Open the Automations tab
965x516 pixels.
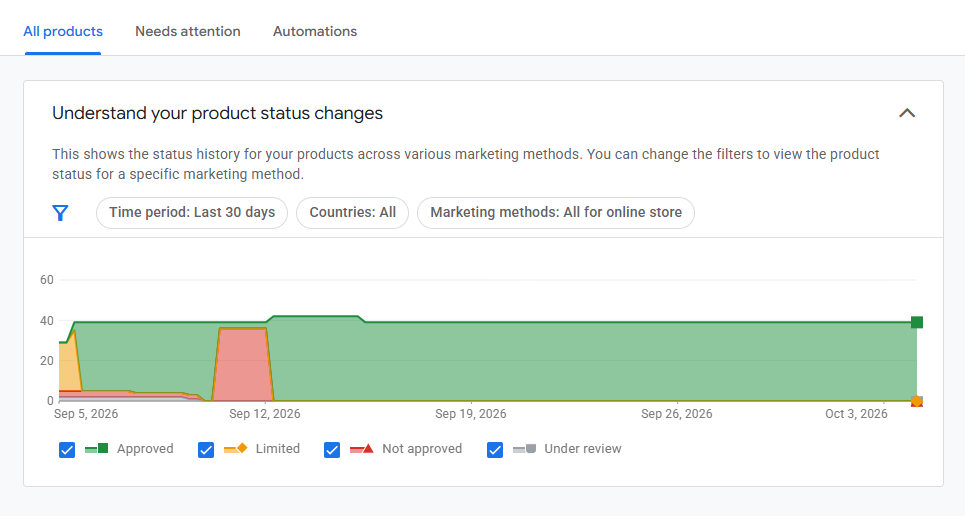tap(314, 31)
